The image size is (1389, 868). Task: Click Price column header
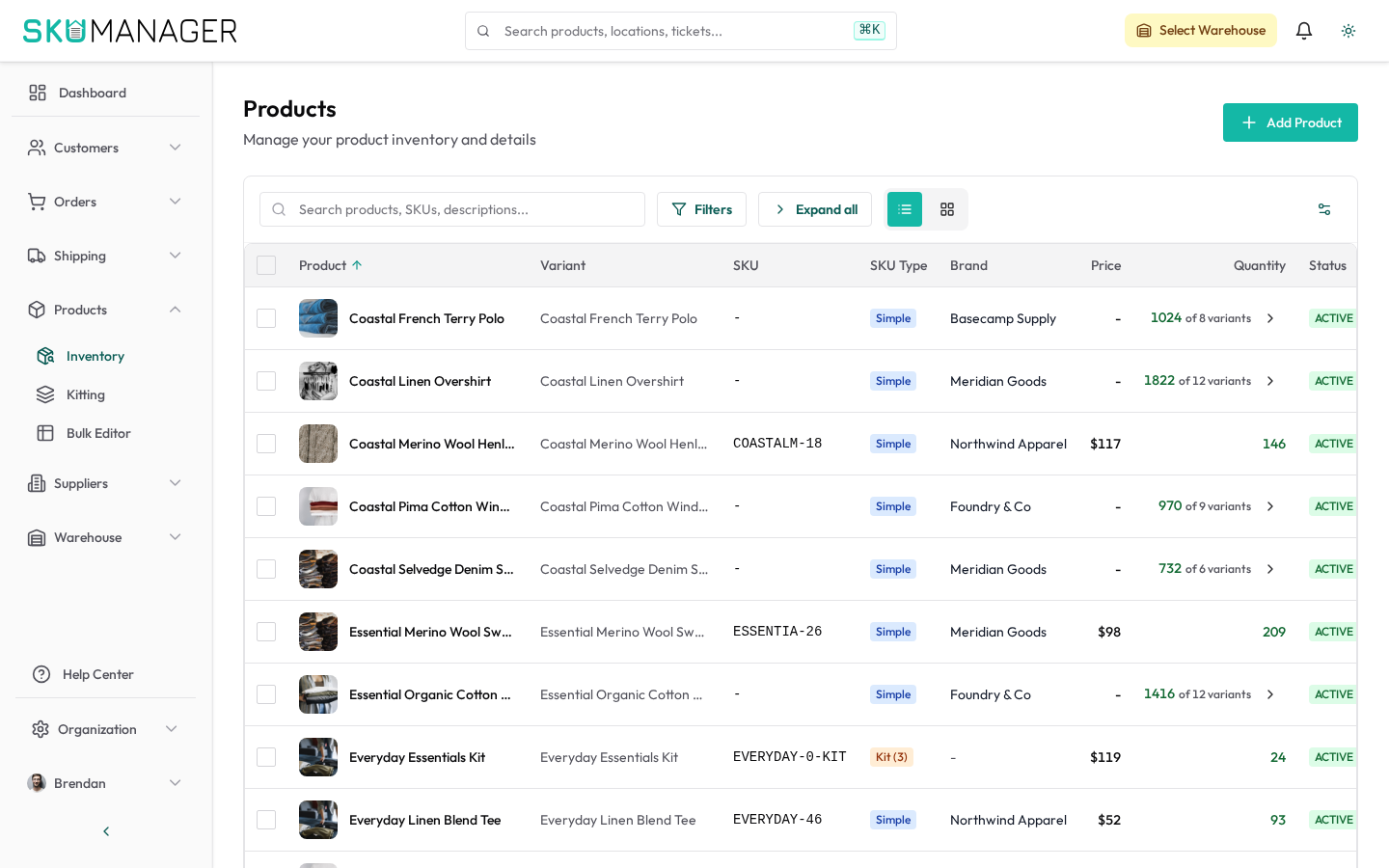pyautogui.click(x=1105, y=265)
